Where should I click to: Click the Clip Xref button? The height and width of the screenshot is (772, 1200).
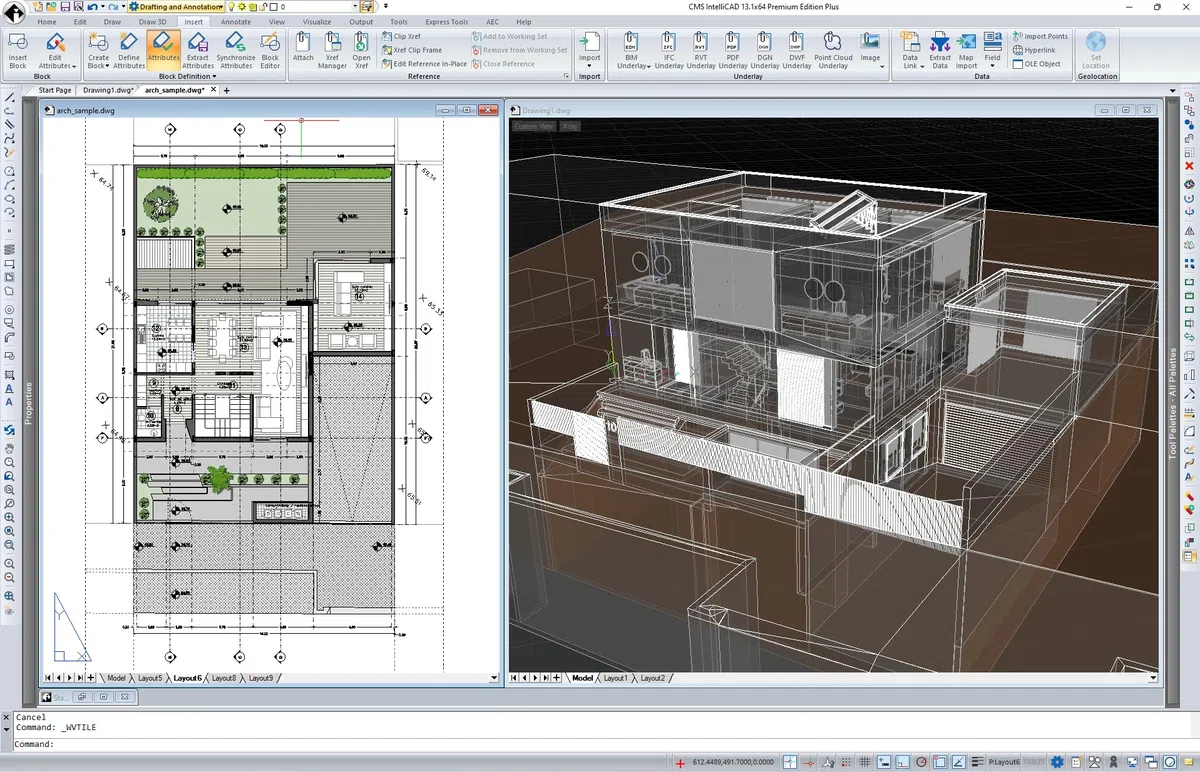[401, 36]
